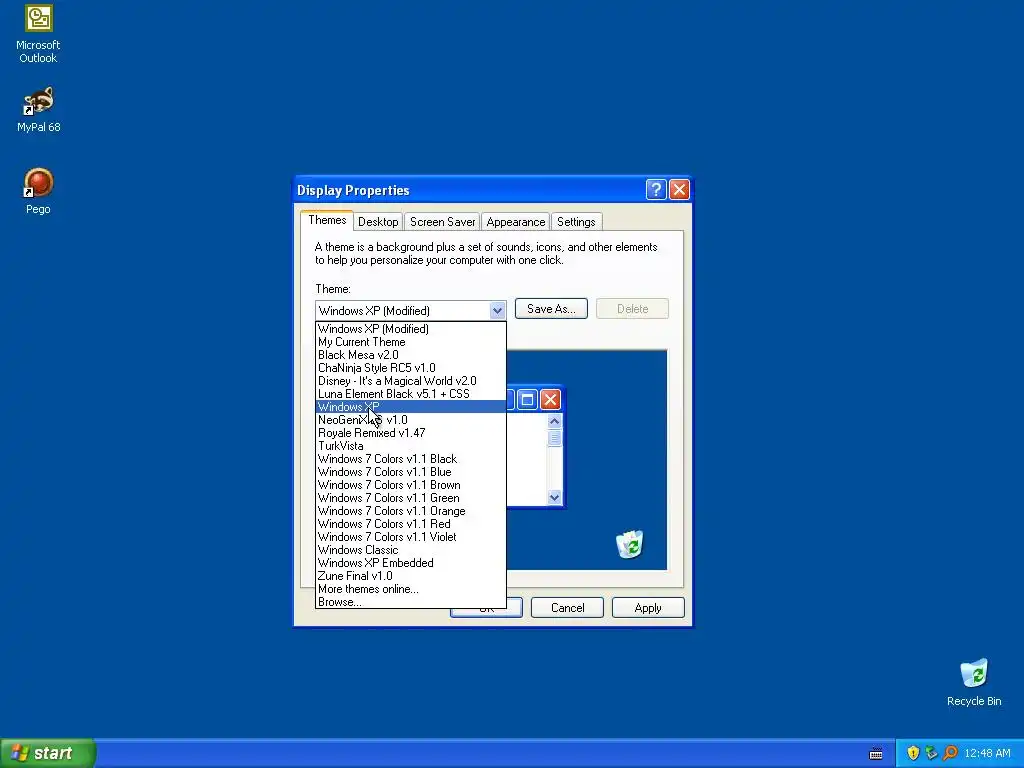The image size is (1024, 768).
Task: Pick Royale Remixed v1.47 theme
Action: 411,433
